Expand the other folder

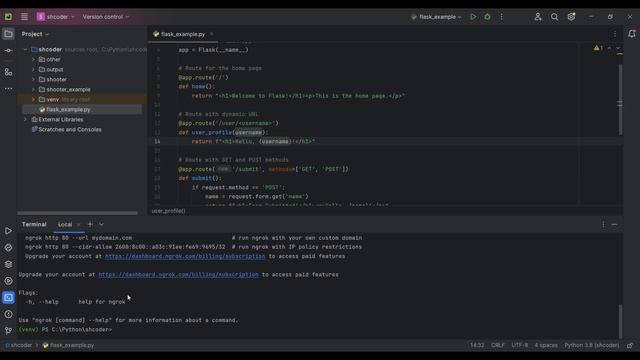pos(33,60)
